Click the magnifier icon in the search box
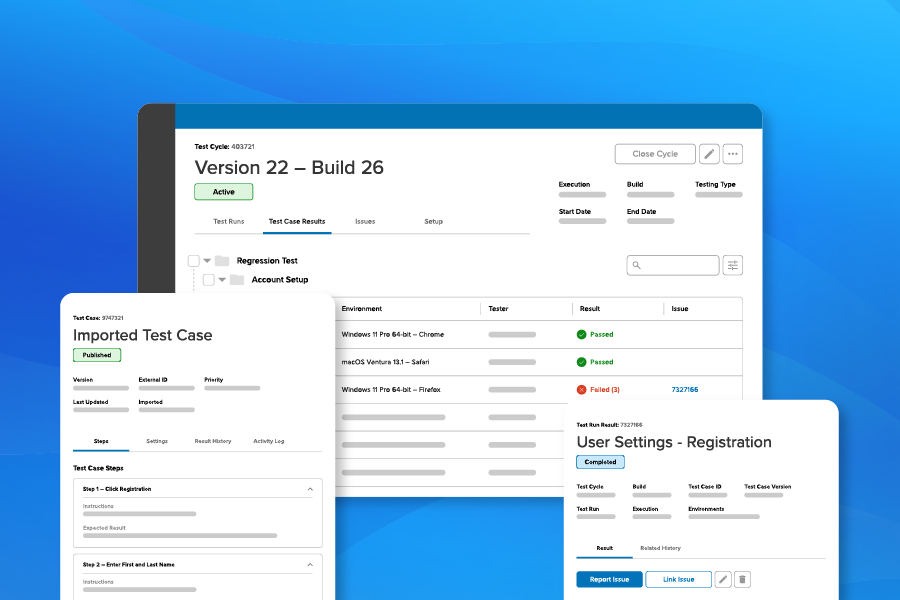 pyautogui.click(x=637, y=265)
